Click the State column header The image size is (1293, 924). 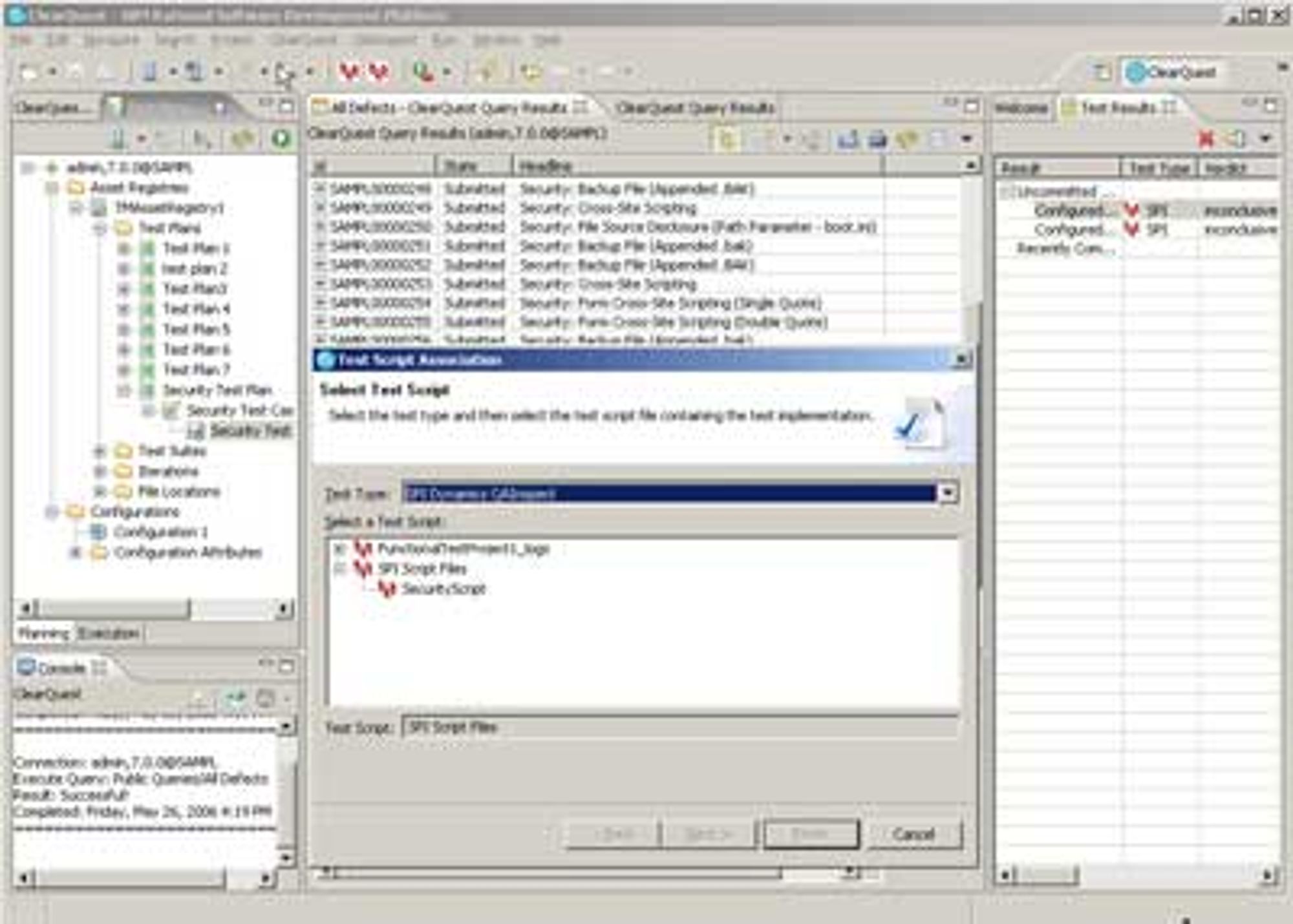474,167
